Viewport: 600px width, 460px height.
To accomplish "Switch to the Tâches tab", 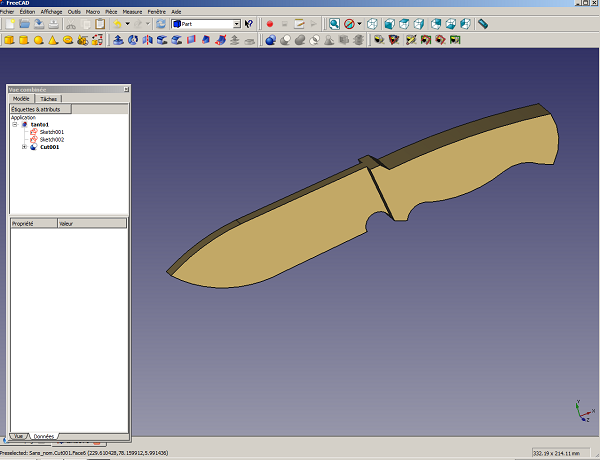I will click(x=48, y=99).
